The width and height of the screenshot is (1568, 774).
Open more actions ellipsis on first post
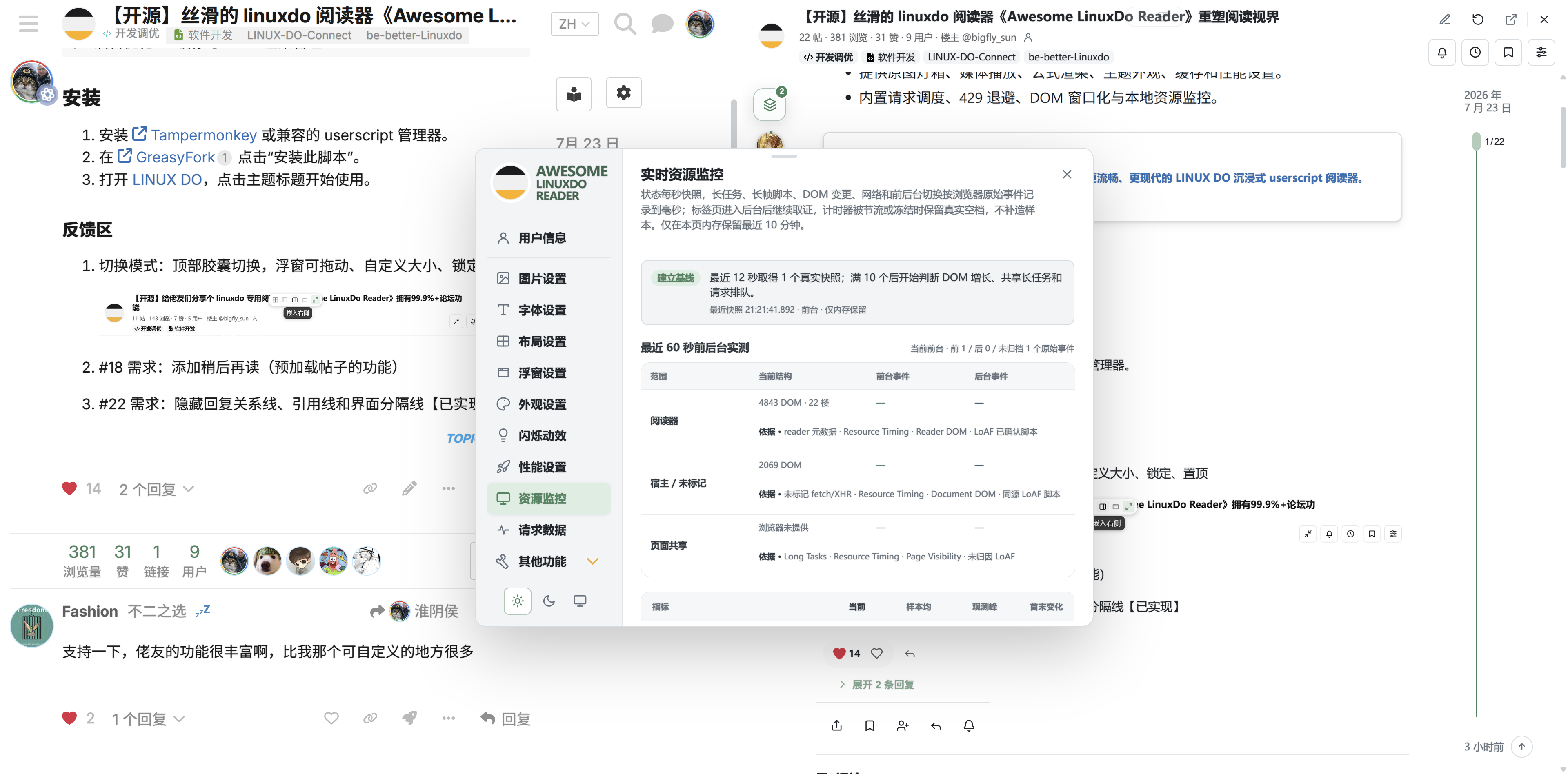[x=449, y=488]
